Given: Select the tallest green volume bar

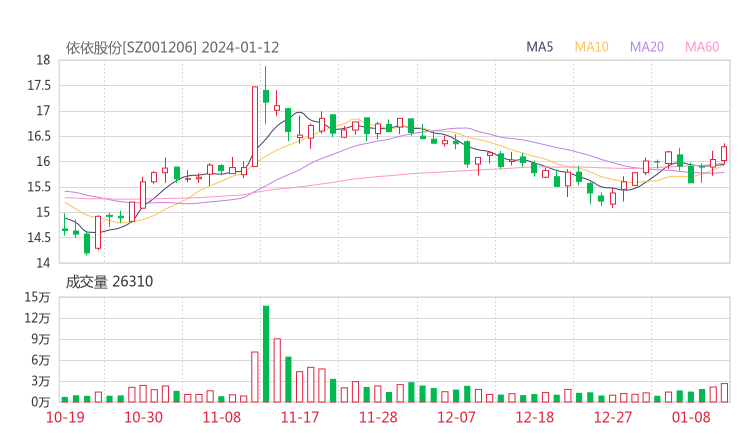Looking at the screenshot, I should click(266, 354).
